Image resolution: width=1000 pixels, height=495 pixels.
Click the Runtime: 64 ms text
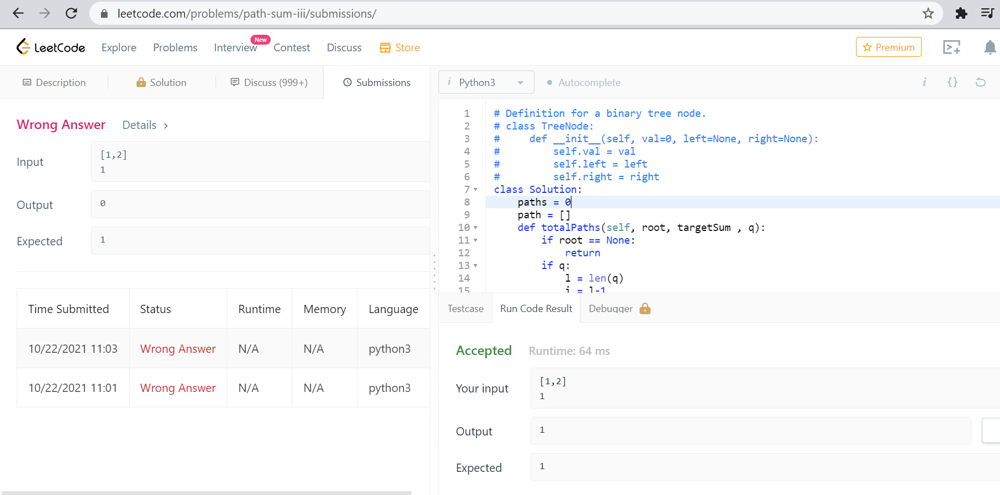click(x=570, y=351)
